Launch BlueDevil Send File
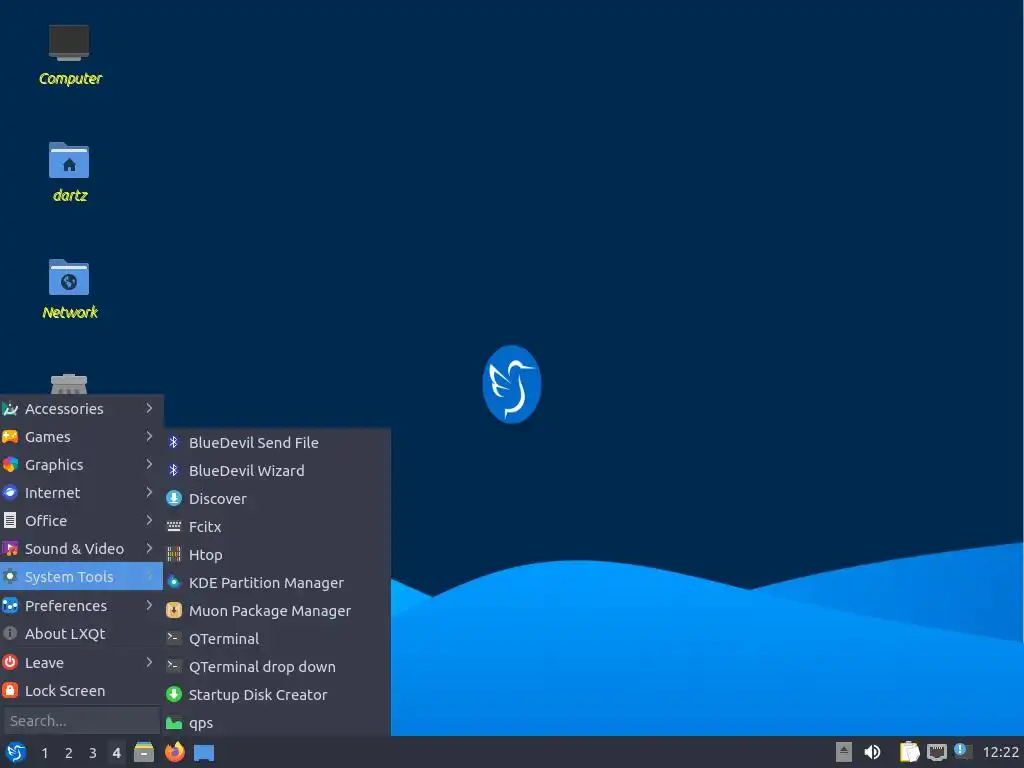1024x768 pixels. click(x=278, y=443)
